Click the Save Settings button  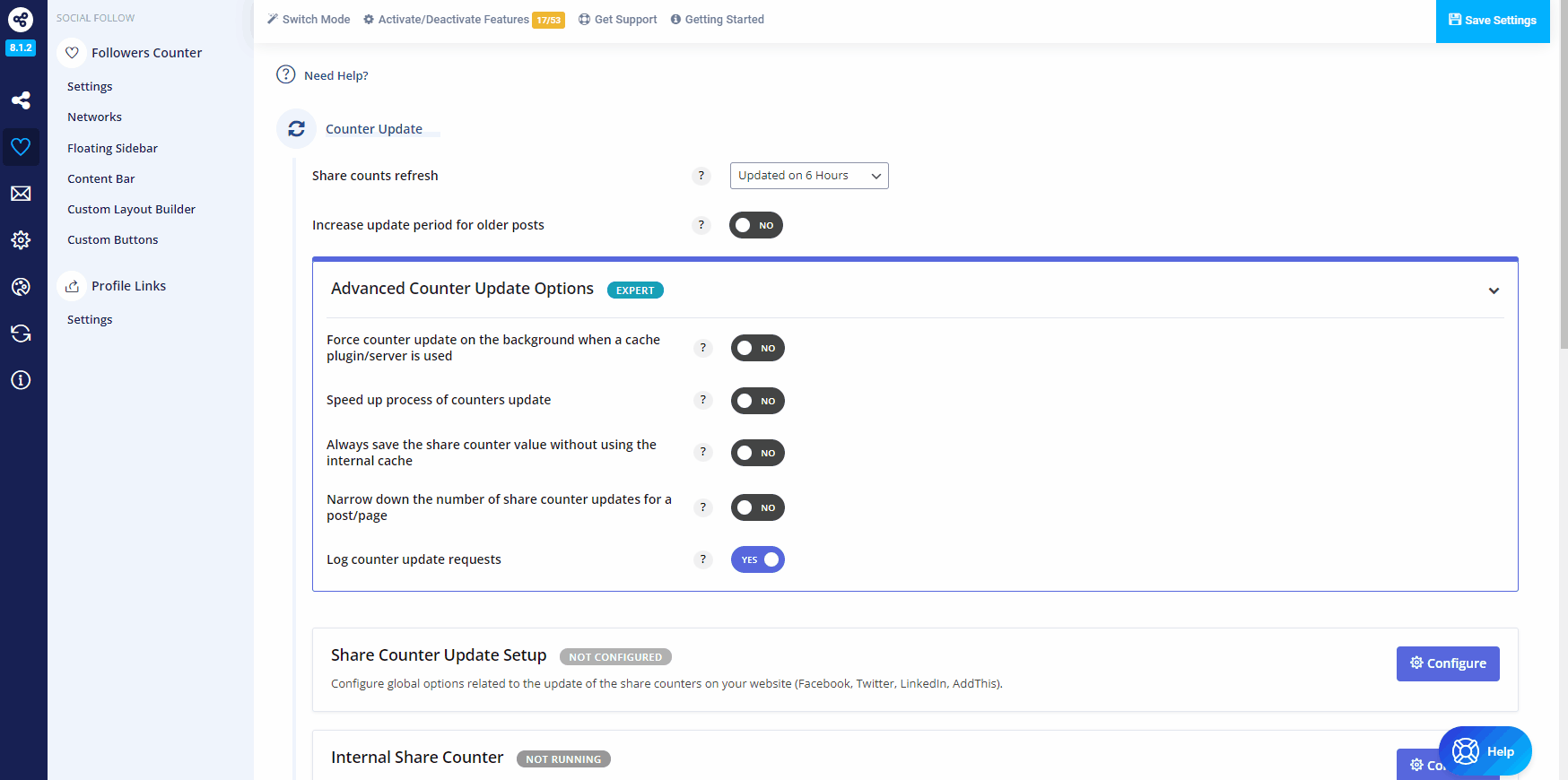tap(1492, 21)
